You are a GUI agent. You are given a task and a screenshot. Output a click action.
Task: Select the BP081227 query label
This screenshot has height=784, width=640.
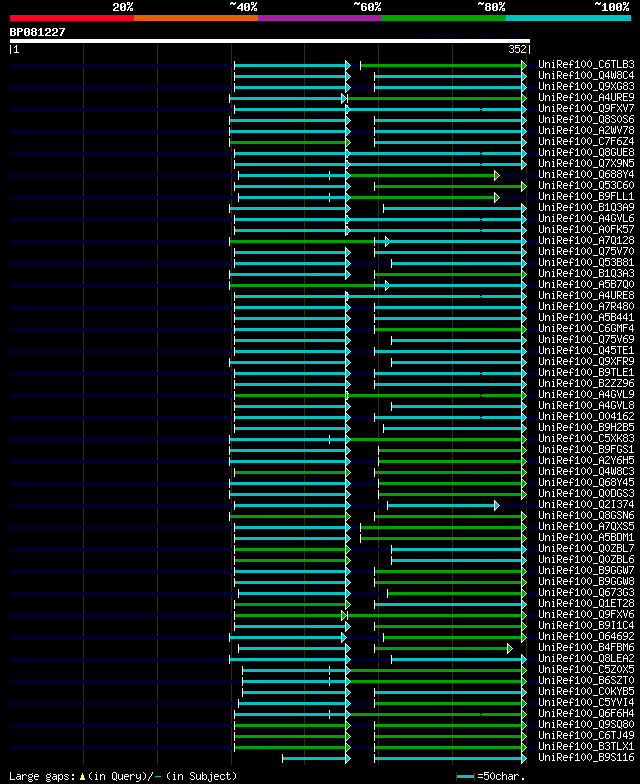38,32
